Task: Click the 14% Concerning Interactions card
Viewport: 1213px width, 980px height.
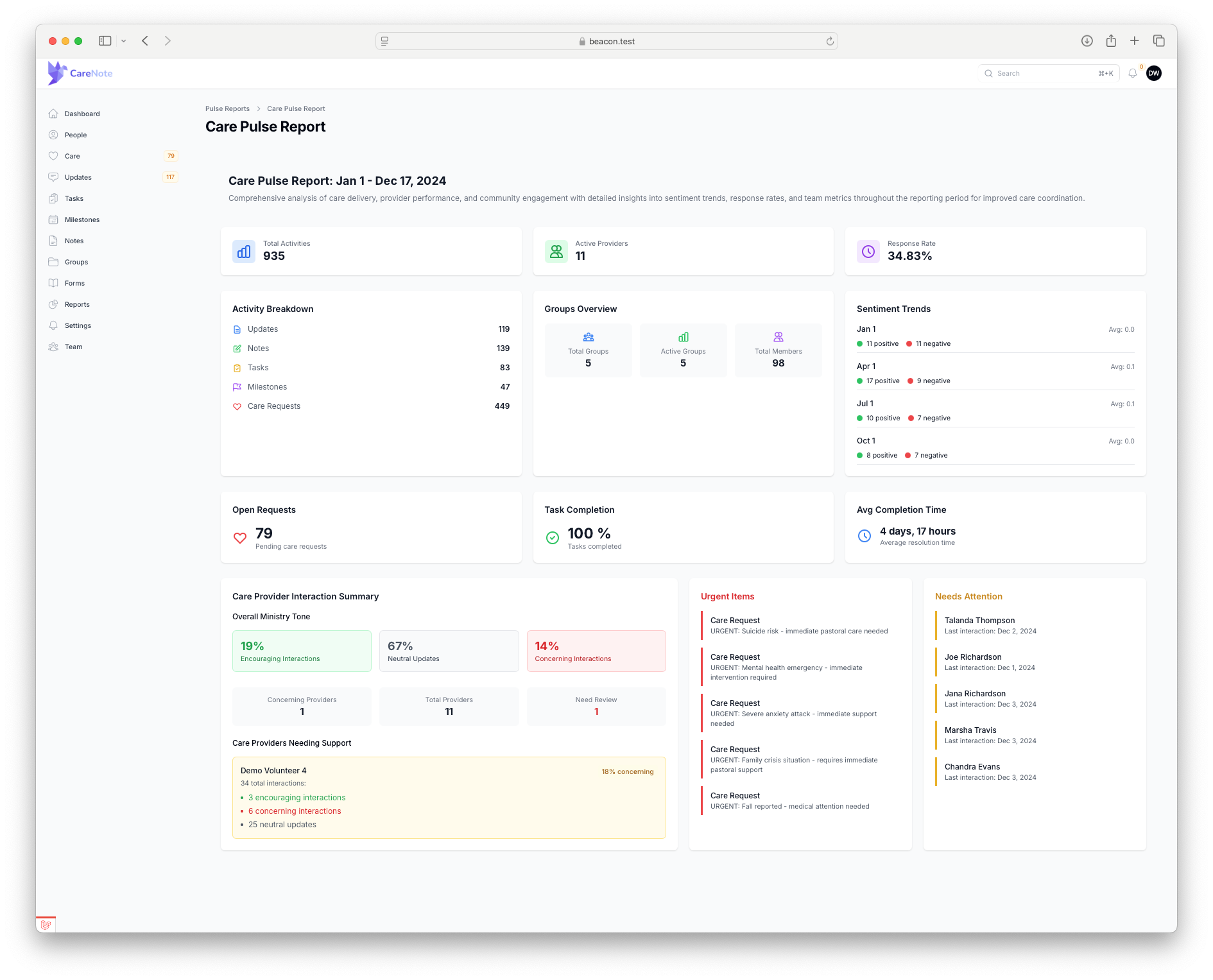Action: (596, 651)
